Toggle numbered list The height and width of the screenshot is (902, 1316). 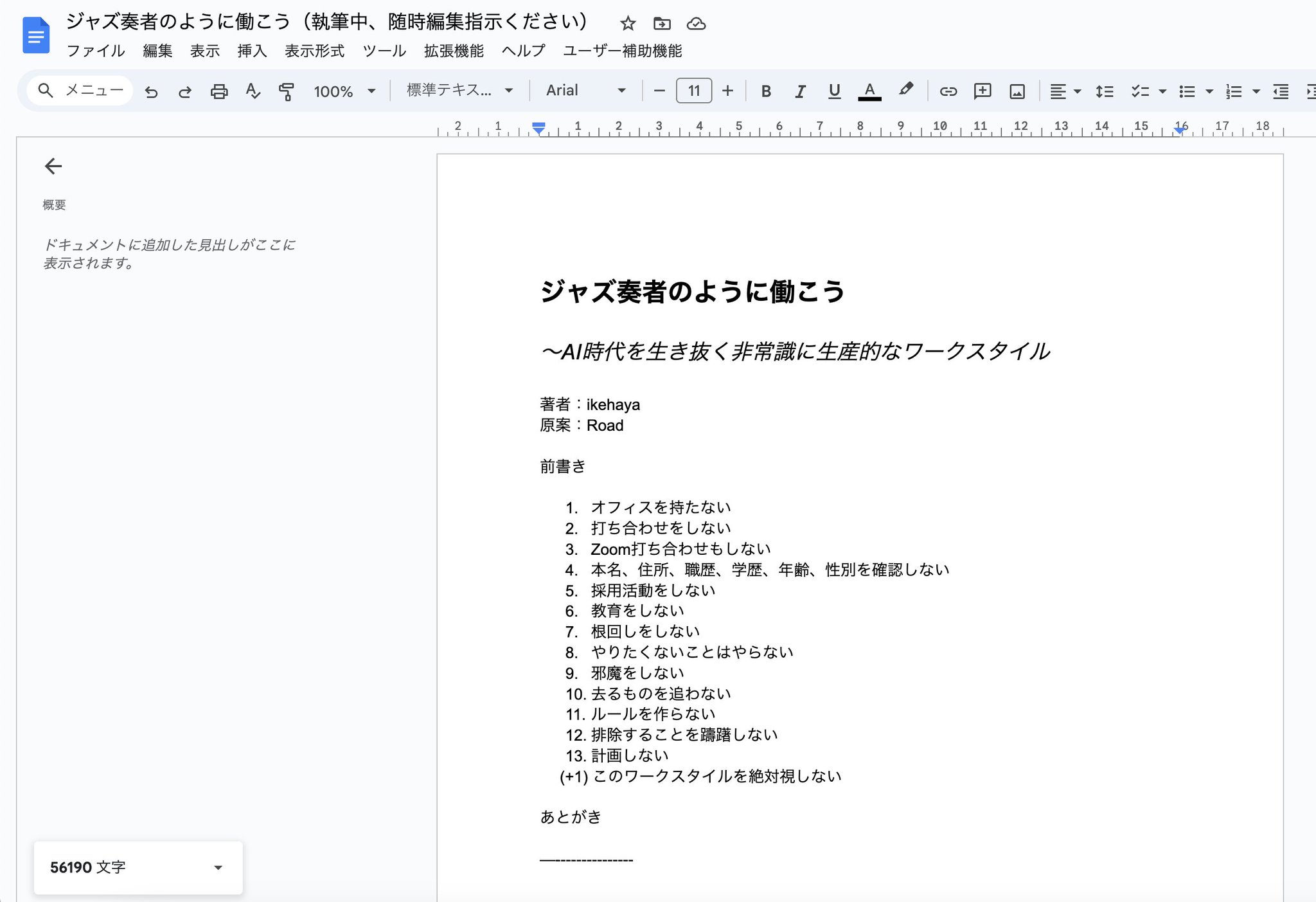click(x=1233, y=91)
